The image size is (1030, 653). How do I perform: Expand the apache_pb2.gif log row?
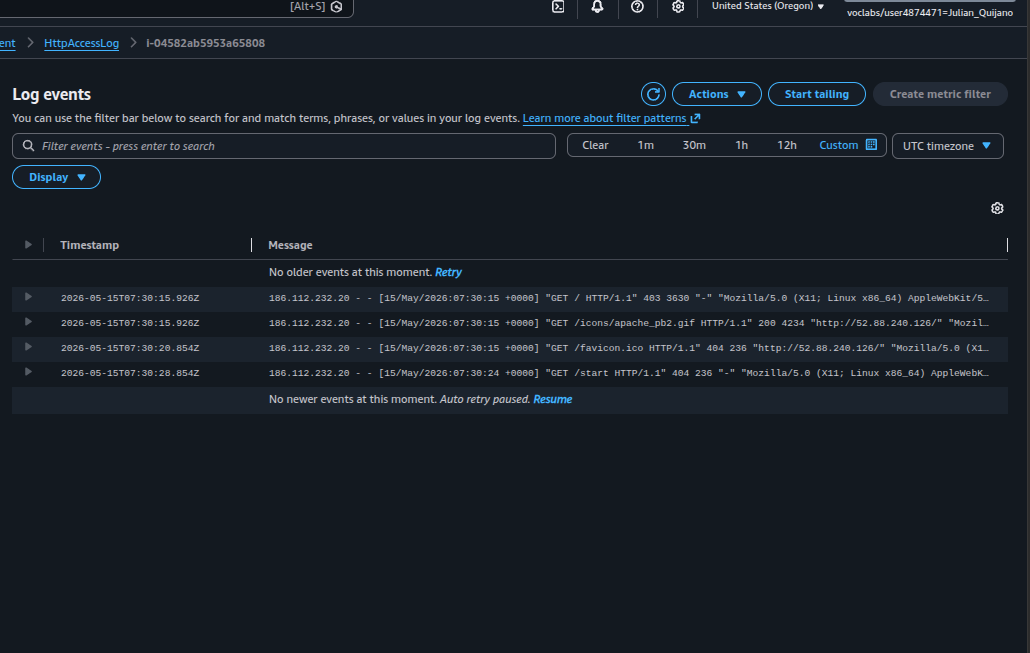28,322
